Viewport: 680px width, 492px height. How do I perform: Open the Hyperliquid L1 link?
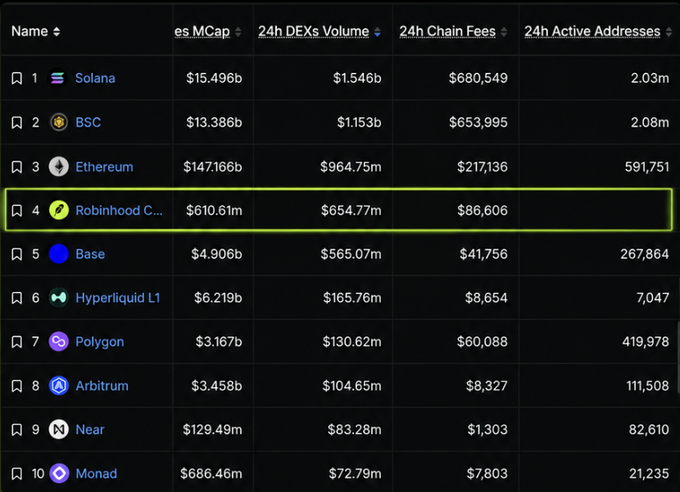point(118,298)
